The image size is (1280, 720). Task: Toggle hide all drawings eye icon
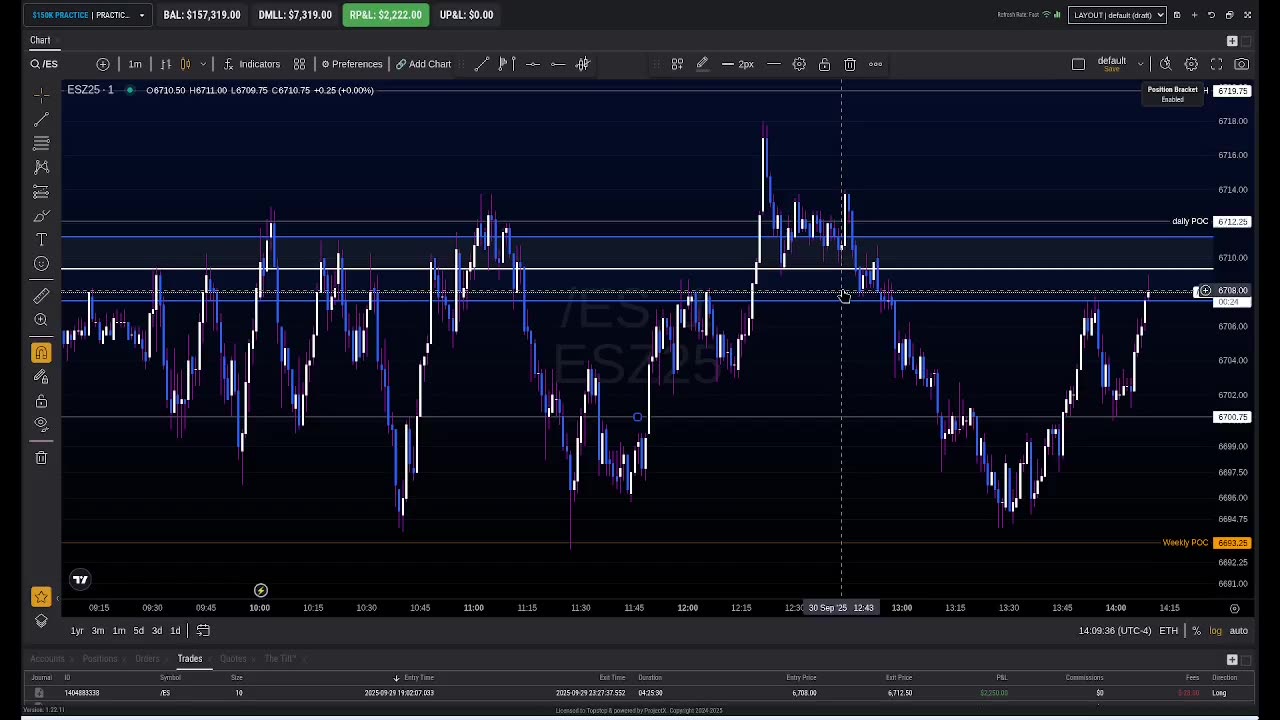pyautogui.click(x=41, y=424)
